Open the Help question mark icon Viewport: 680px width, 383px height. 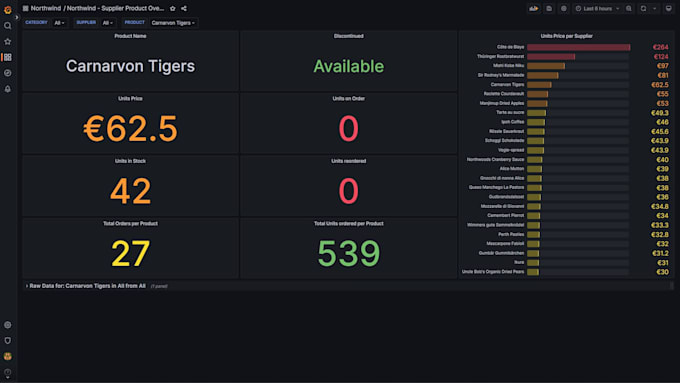(8, 372)
